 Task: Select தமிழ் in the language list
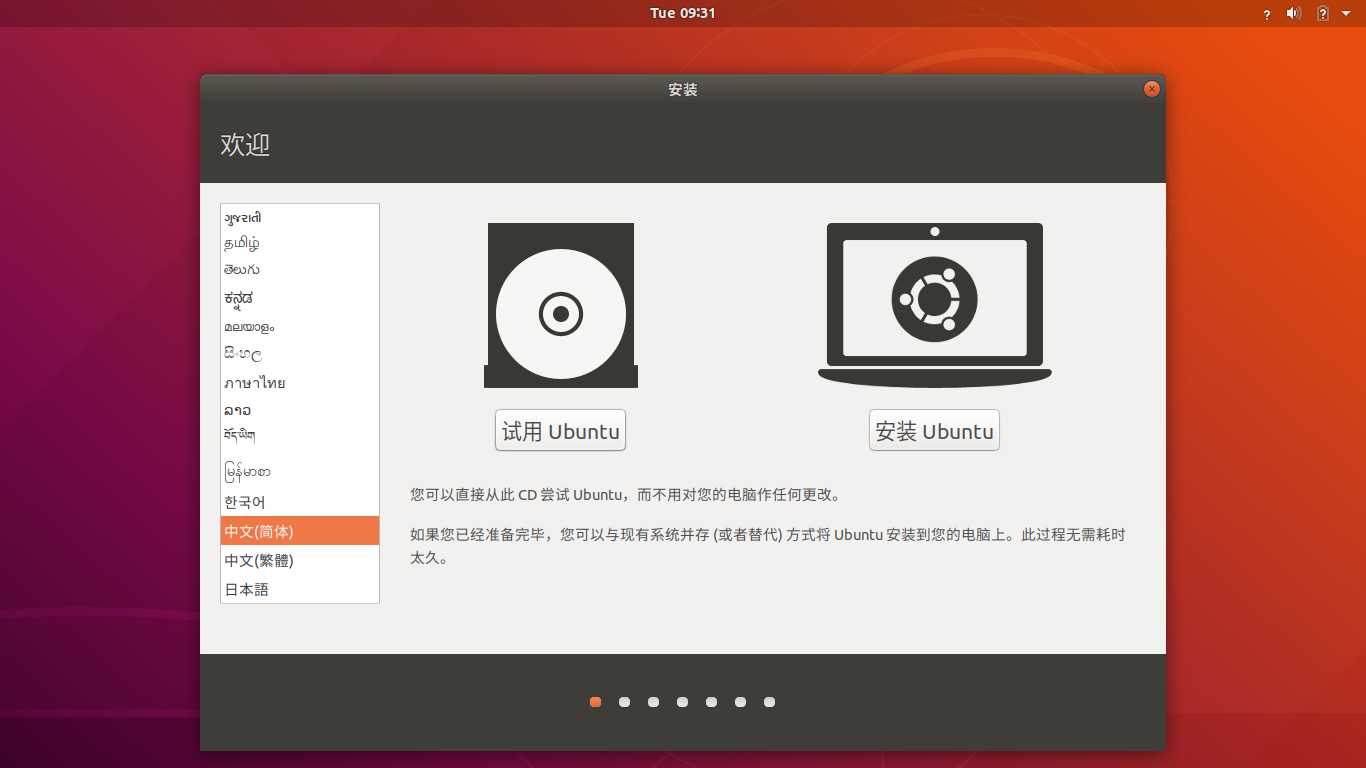(300, 243)
